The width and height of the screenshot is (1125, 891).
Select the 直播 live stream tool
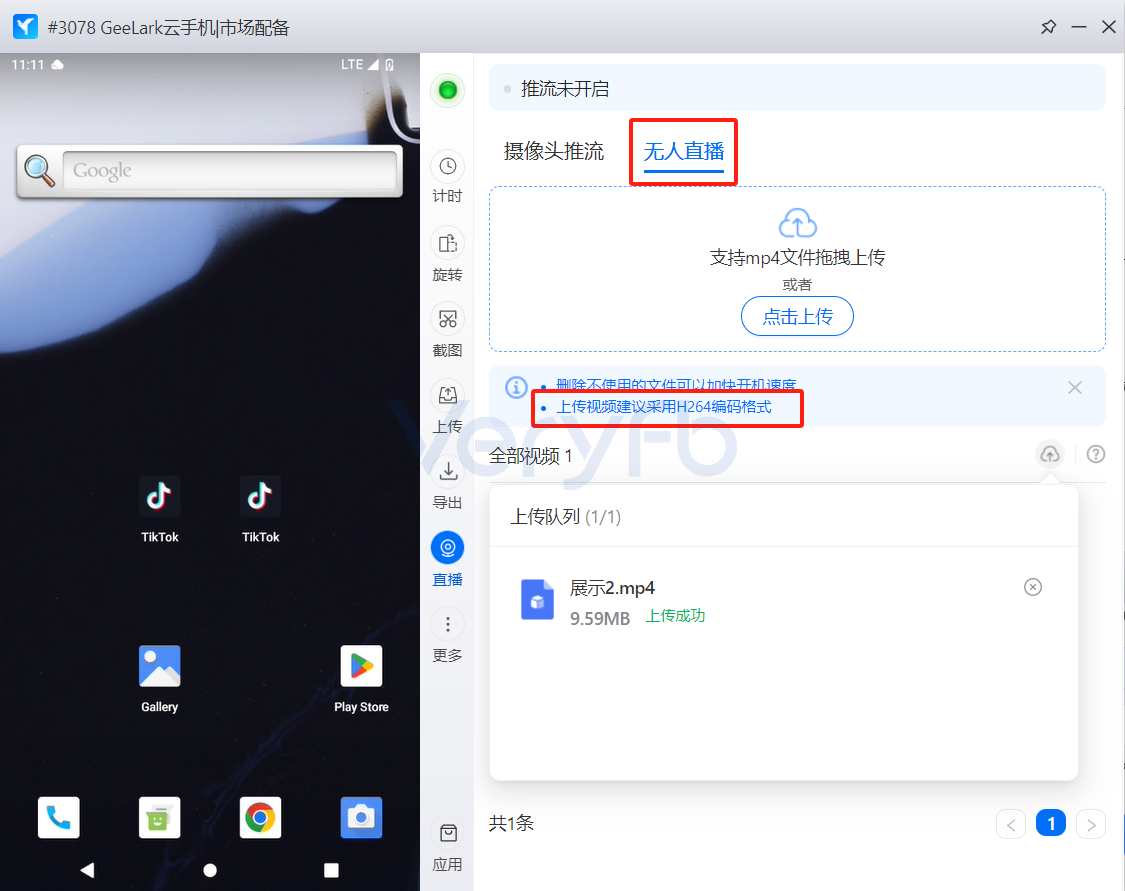click(447, 559)
